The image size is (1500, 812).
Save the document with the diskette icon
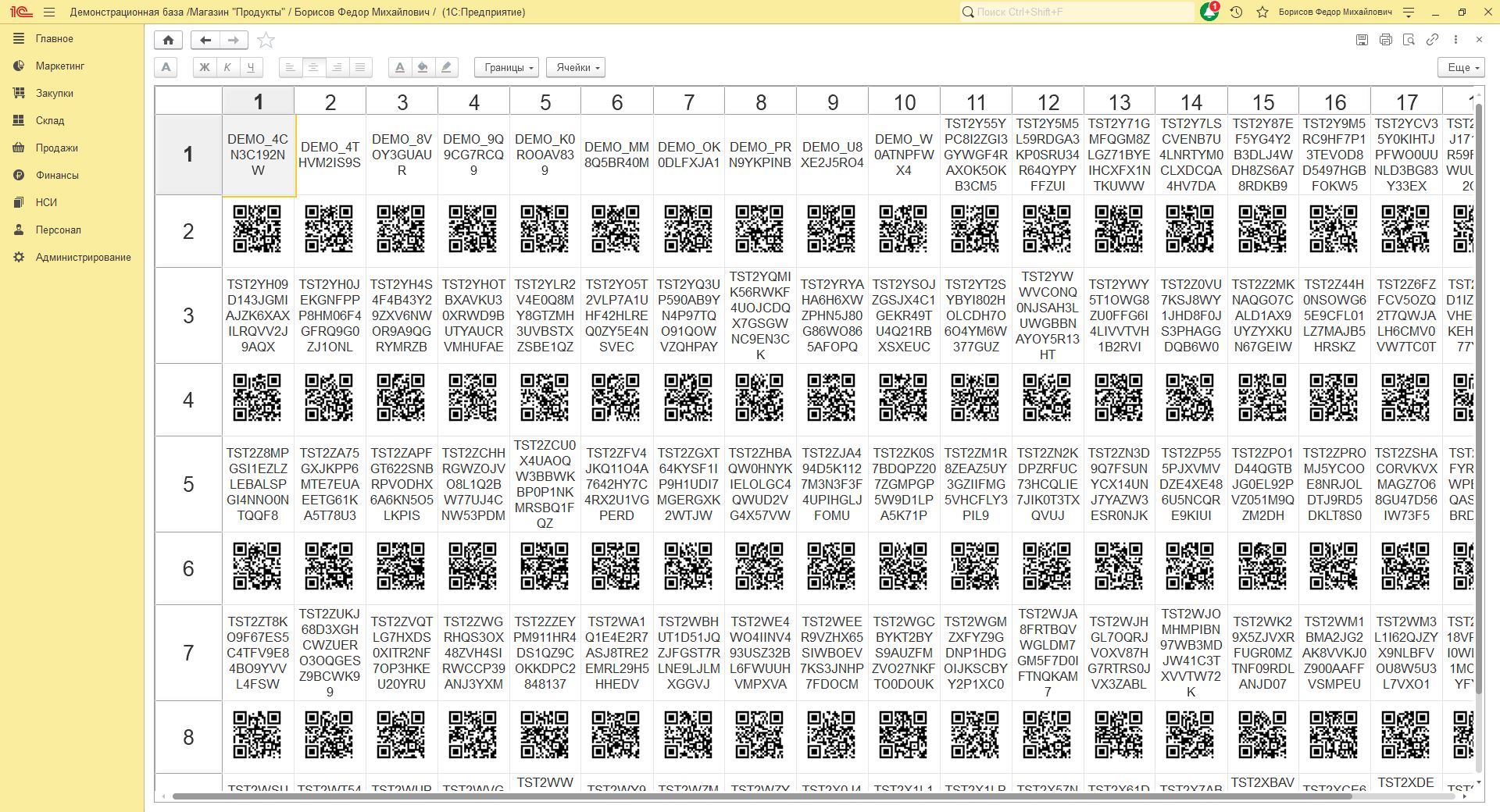[1362, 40]
